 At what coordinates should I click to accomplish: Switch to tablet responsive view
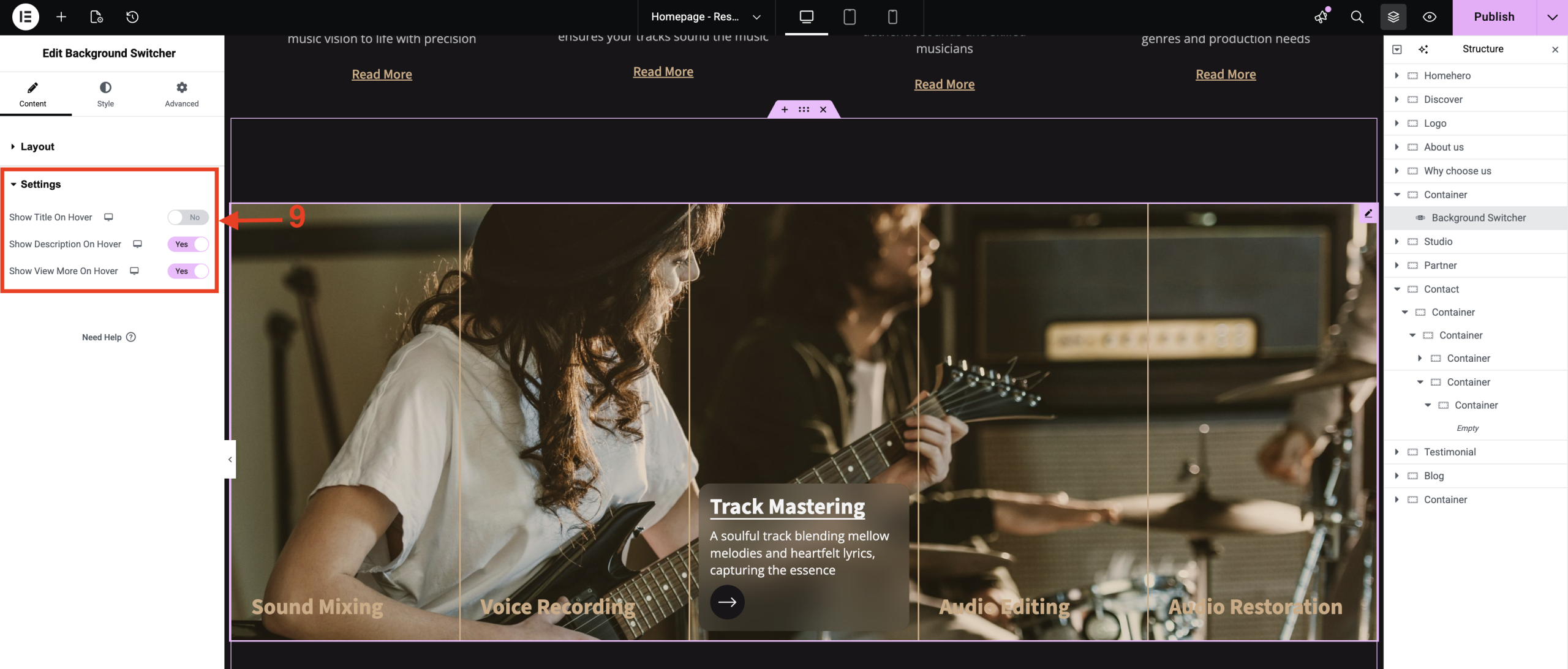pyautogui.click(x=849, y=17)
